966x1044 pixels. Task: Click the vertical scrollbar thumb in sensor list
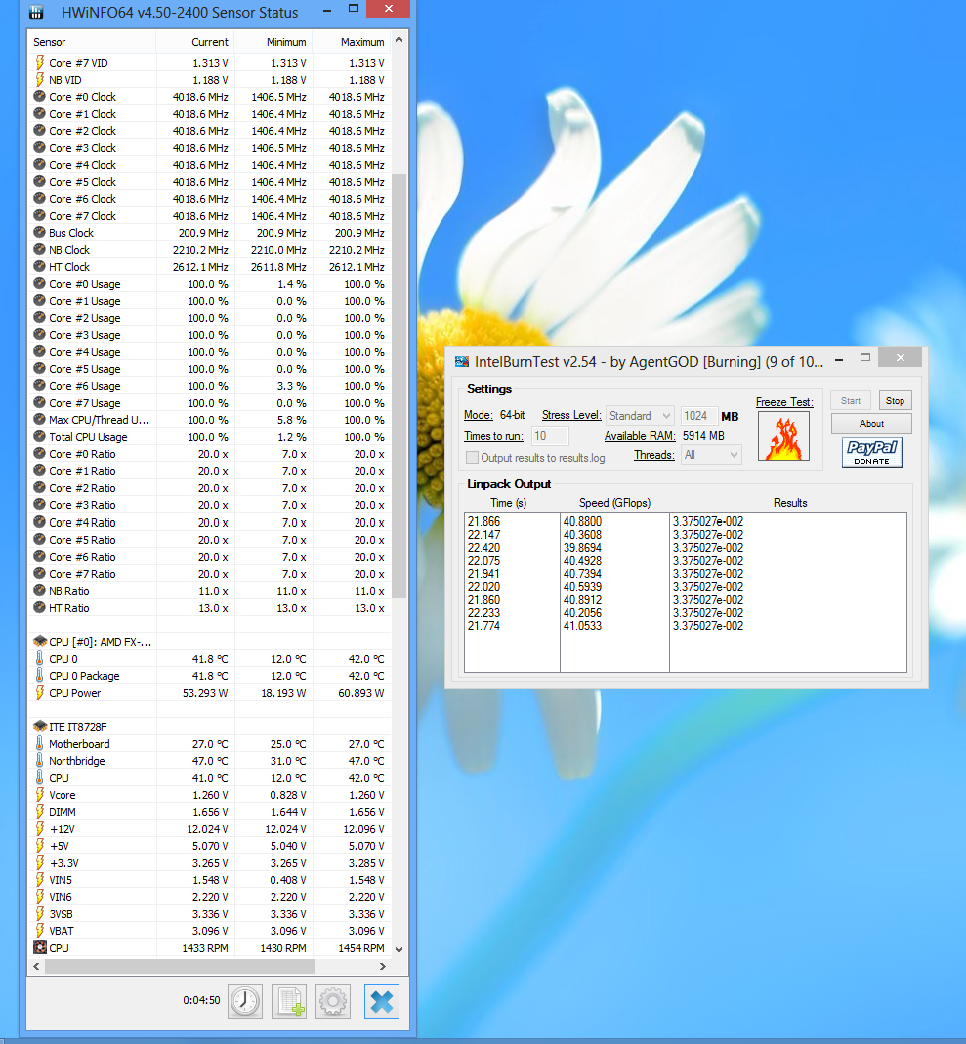[x=399, y=386]
